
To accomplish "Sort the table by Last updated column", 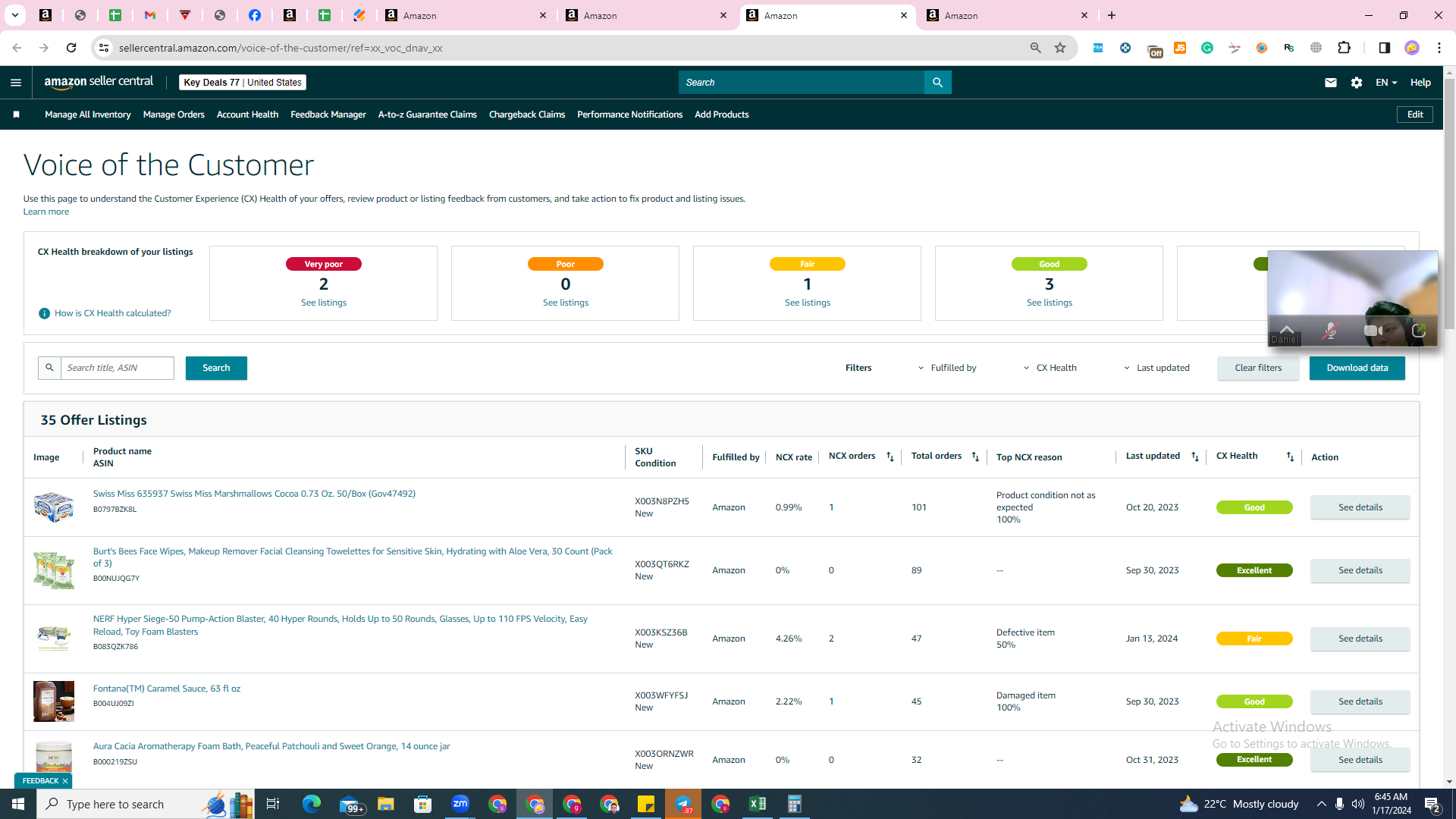I will coord(1195,457).
